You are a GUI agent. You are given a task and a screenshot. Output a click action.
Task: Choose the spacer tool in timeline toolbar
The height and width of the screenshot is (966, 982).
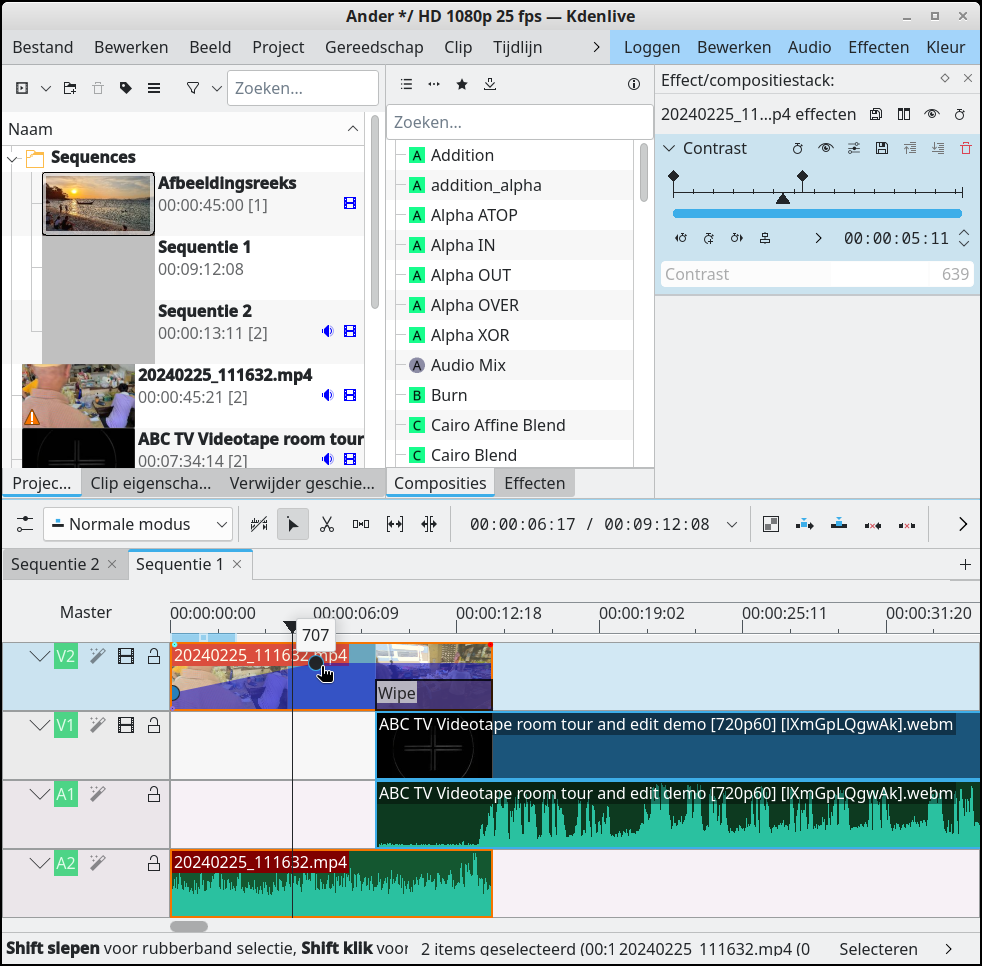361,524
